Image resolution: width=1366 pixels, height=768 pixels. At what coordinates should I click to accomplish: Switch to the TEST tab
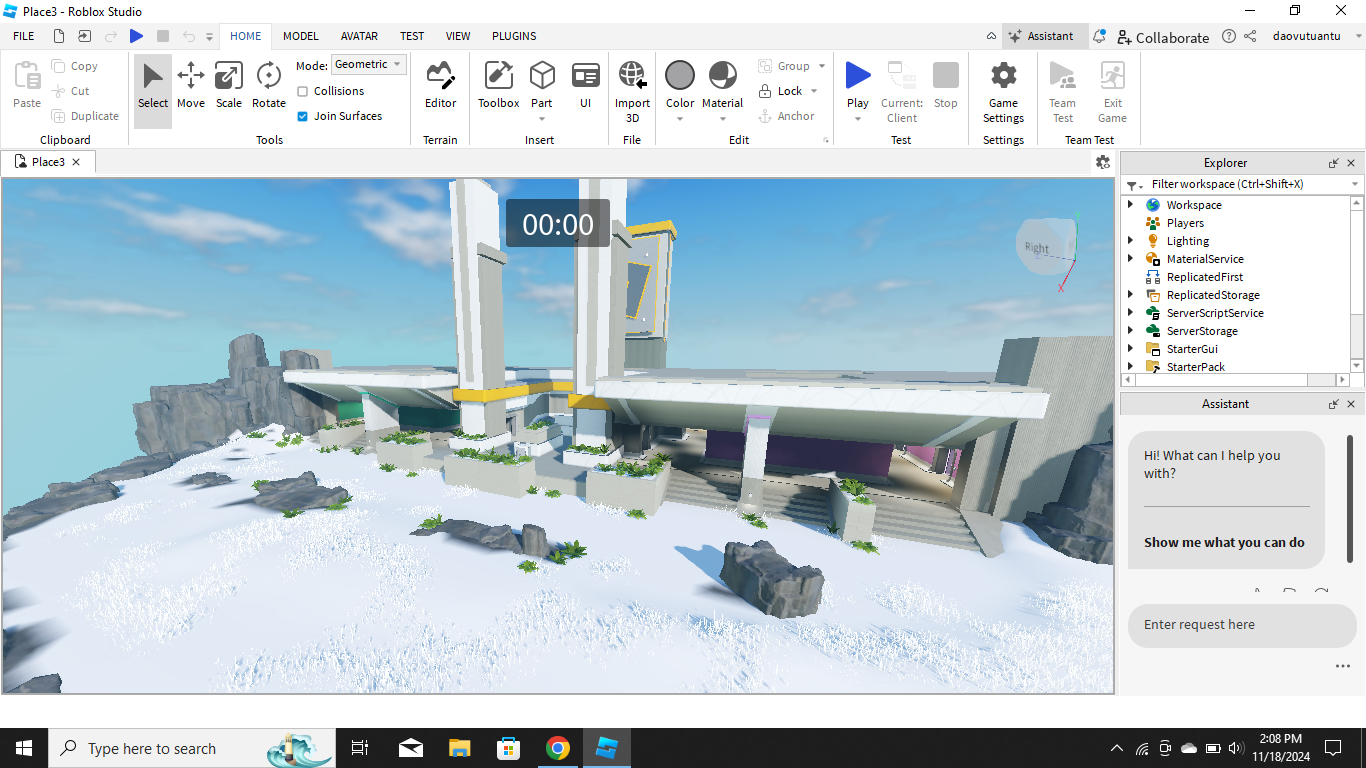[412, 36]
